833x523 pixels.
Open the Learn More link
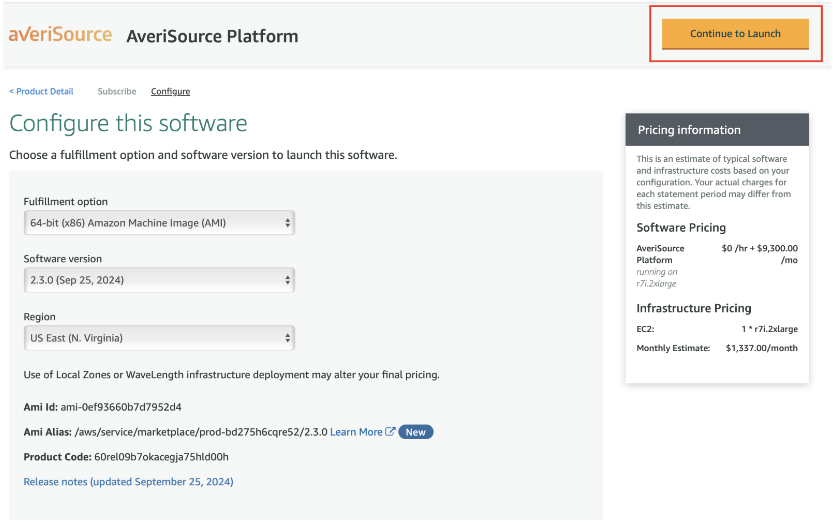pyautogui.click(x=356, y=432)
